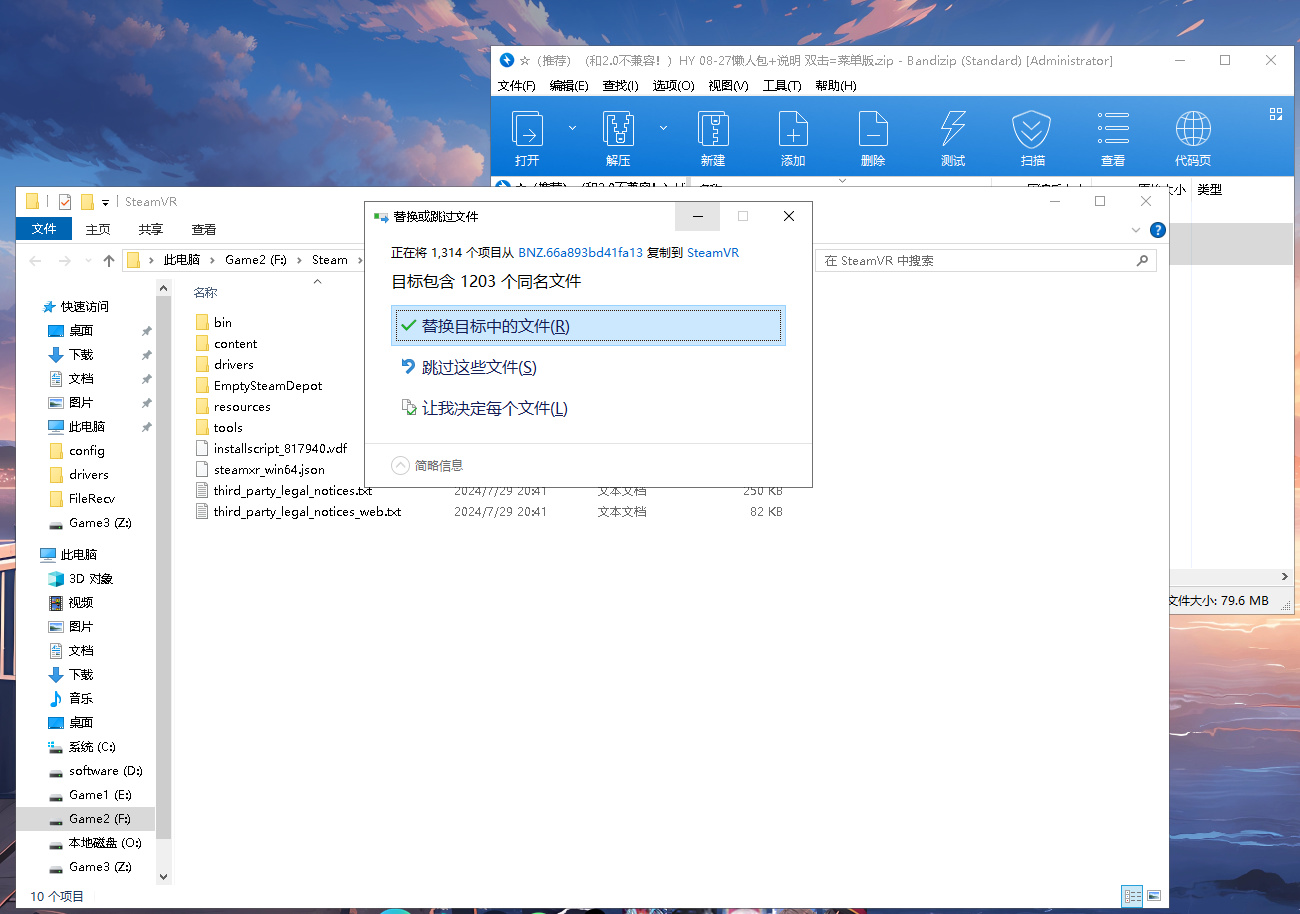The image size is (1300, 914).
Task: Choose 让我决定每个文件(L) in the dialog
Action: click(x=588, y=408)
